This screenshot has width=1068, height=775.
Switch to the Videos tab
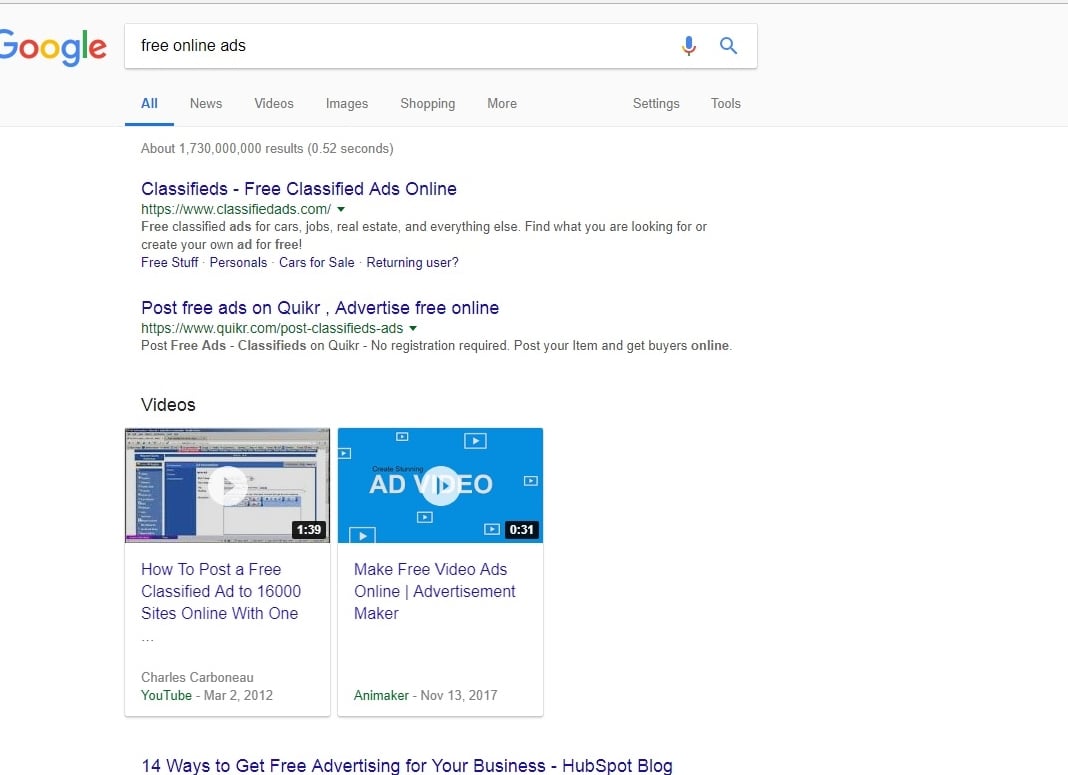coord(274,103)
